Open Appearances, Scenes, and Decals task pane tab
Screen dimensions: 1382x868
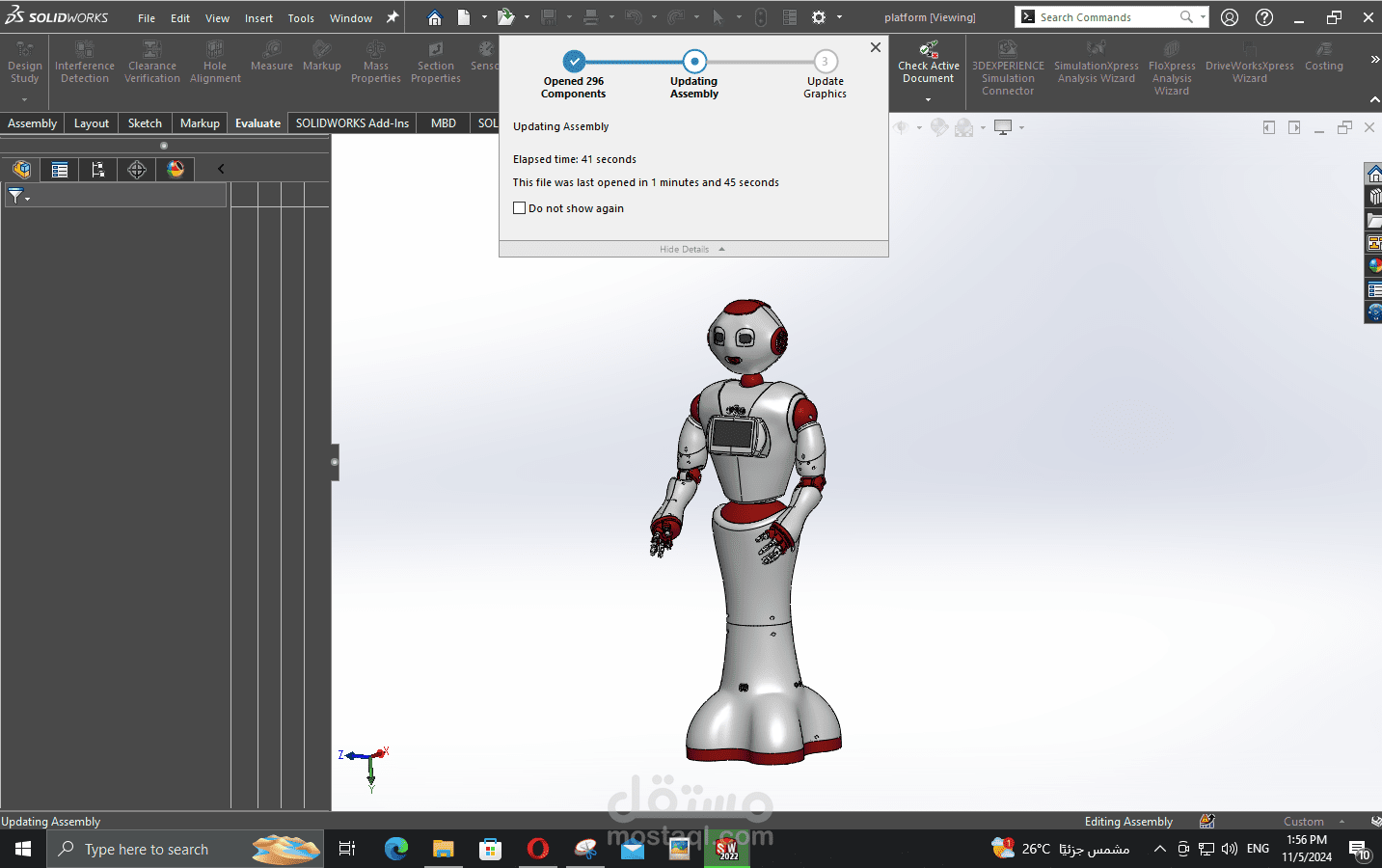[1374, 266]
